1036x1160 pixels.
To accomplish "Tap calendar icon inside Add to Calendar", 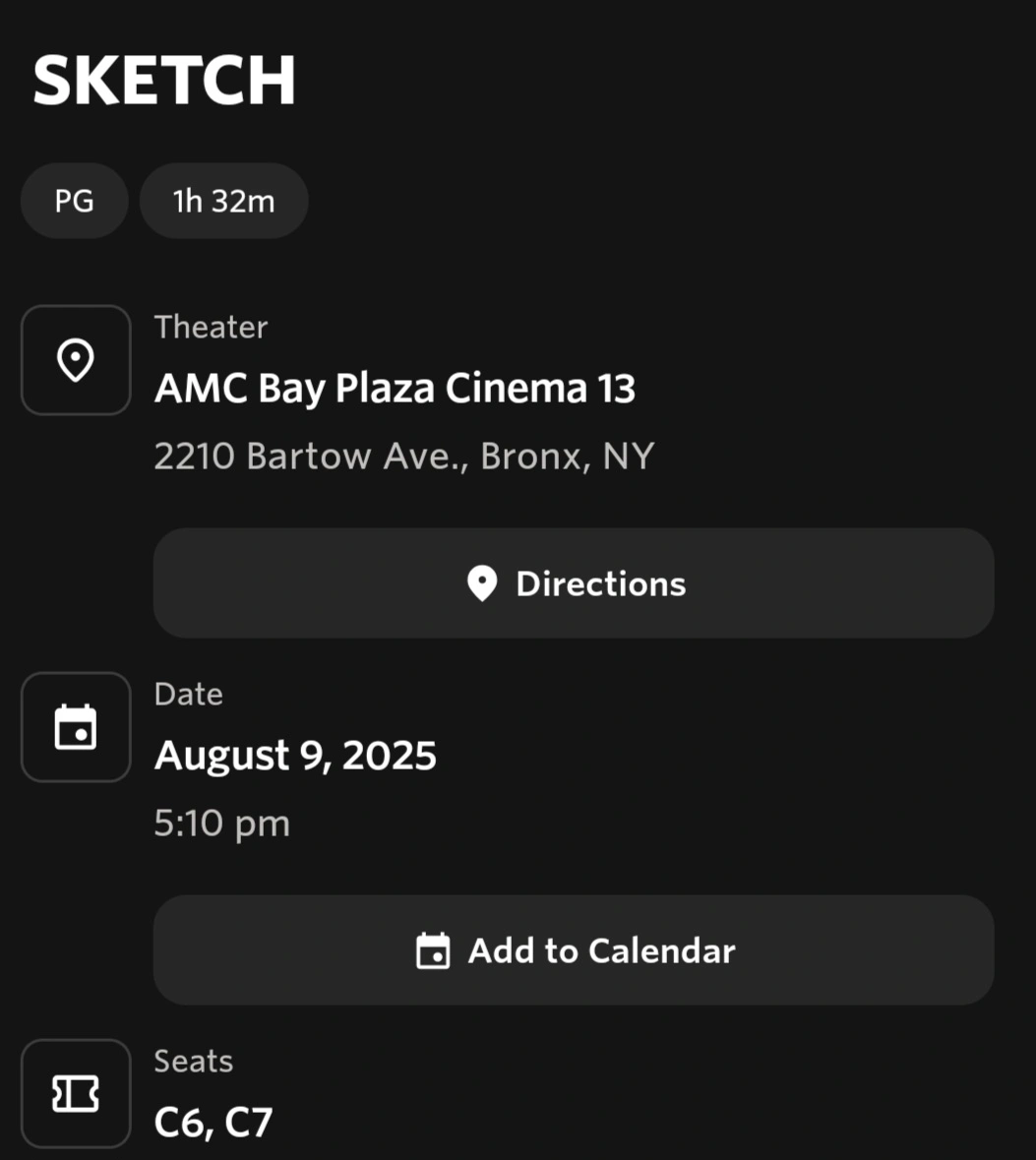I will [x=433, y=950].
